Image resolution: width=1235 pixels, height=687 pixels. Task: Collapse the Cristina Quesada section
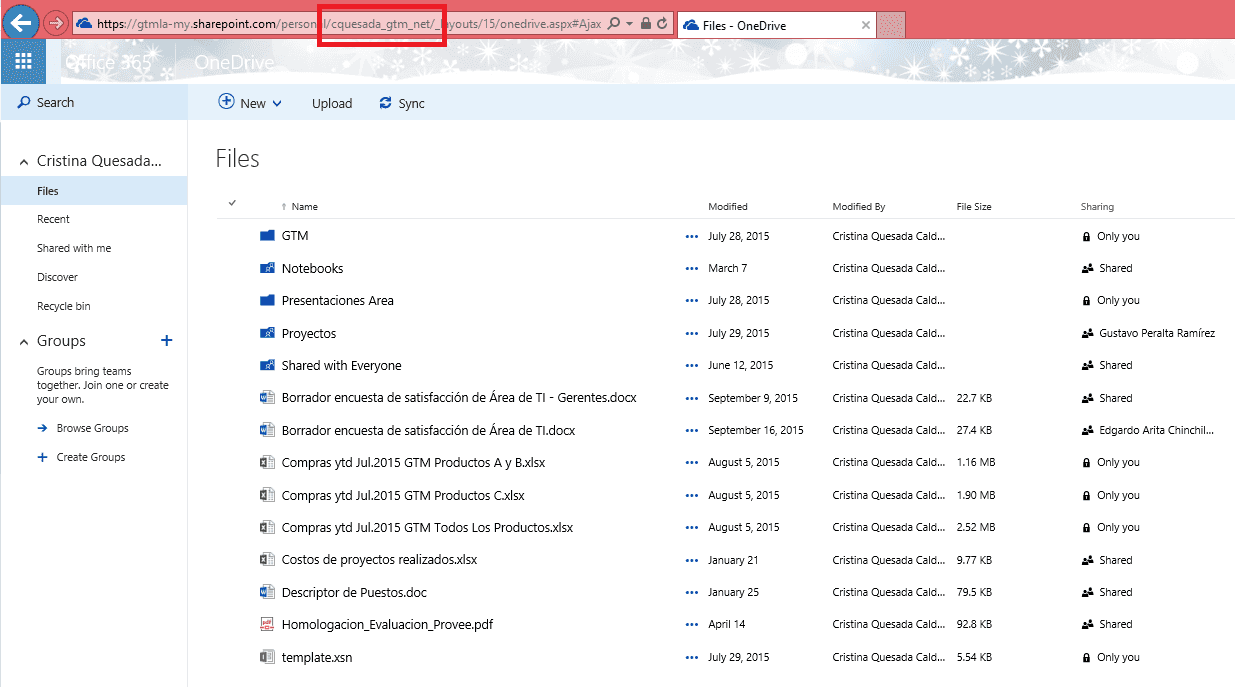point(23,162)
